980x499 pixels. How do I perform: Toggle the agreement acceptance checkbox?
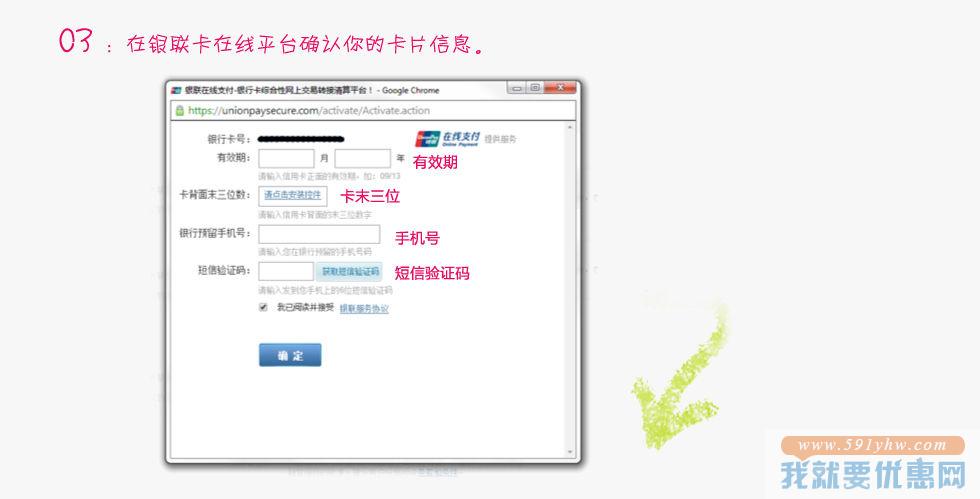point(263,307)
